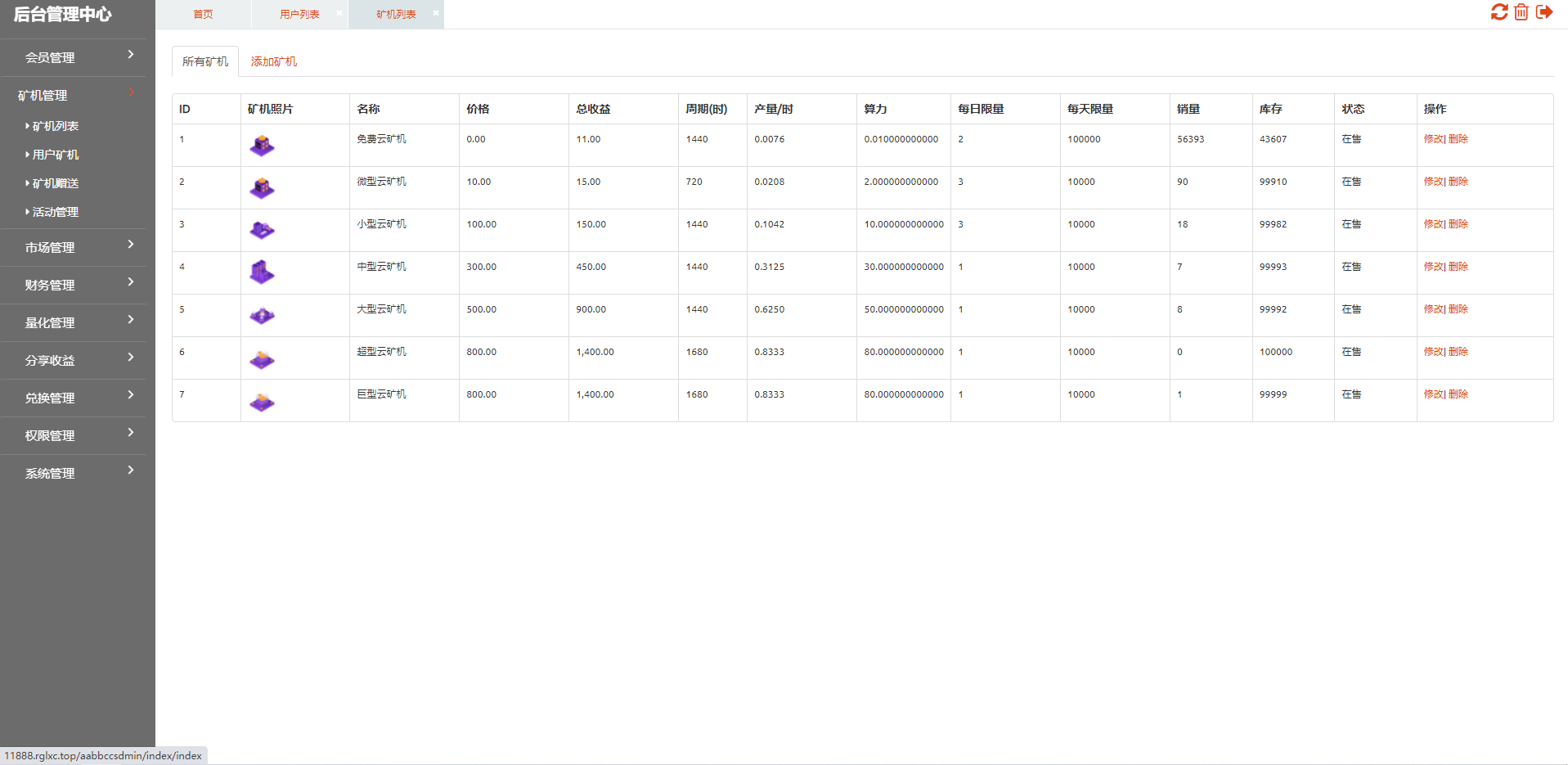Screen dimensions: 1568x765
Task: Open 用户矿机 in the sidebar
Action: (56, 155)
